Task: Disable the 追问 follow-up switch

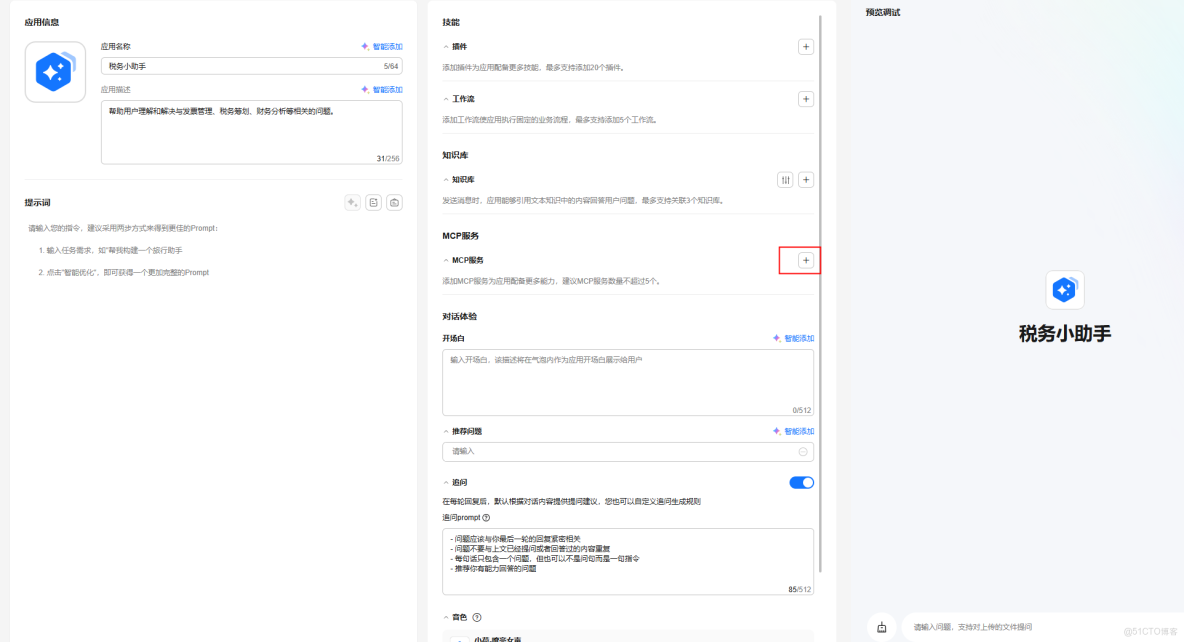Action: [801, 481]
